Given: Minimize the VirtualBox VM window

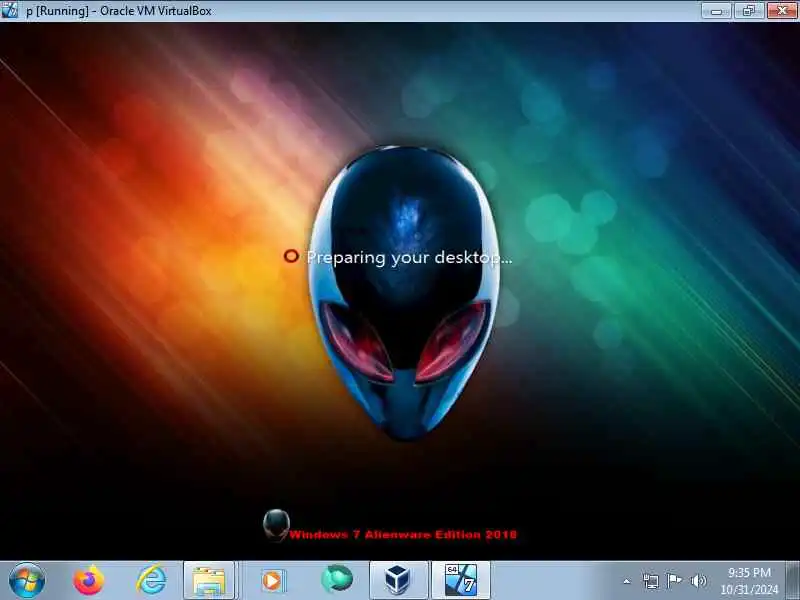Looking at the screenshot, I should coord(717,10).
